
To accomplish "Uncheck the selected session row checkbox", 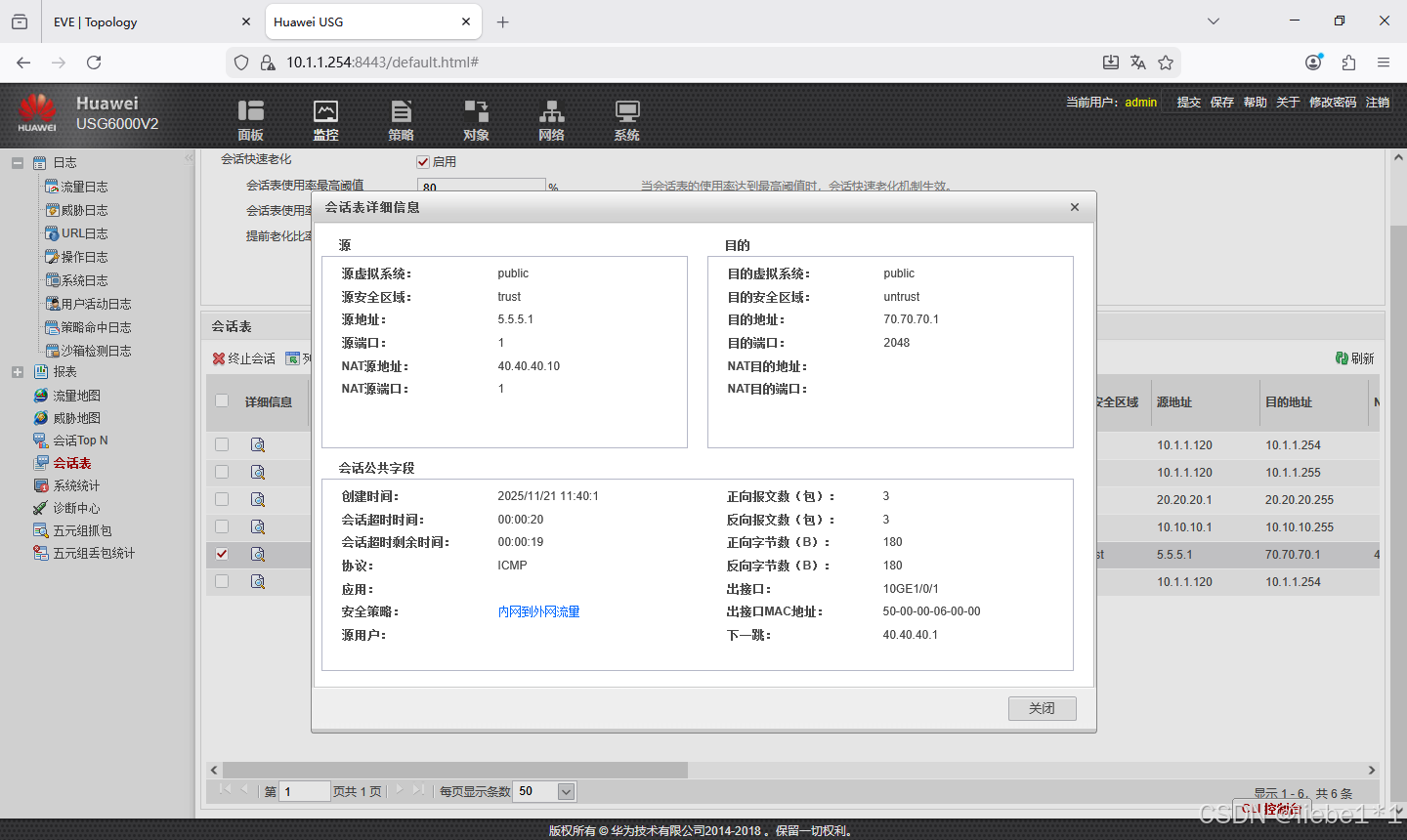I will tap(221, 554).
